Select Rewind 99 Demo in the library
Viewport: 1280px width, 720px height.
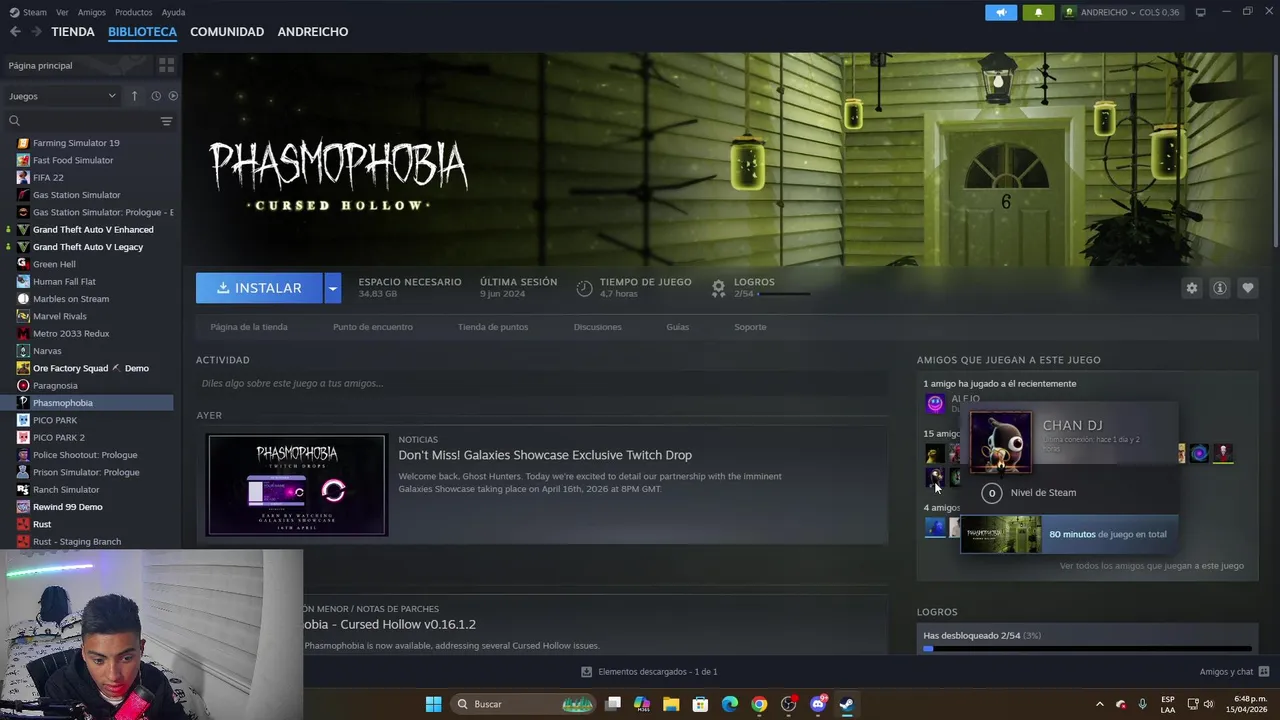[68, 507]
